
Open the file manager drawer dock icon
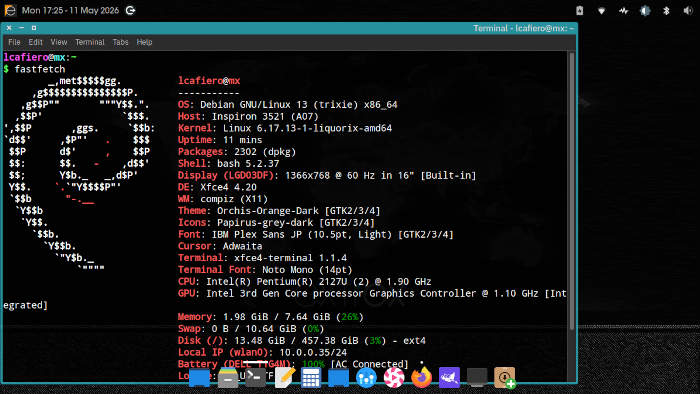click(x=228, y=378)
